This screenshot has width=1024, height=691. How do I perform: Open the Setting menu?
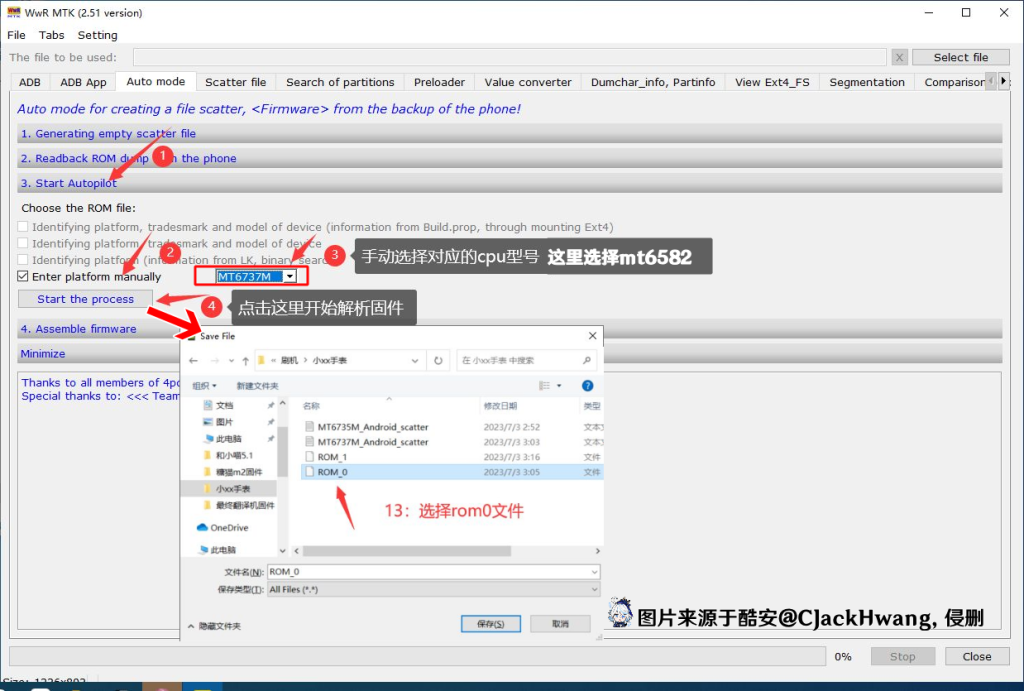coord(97,35)
